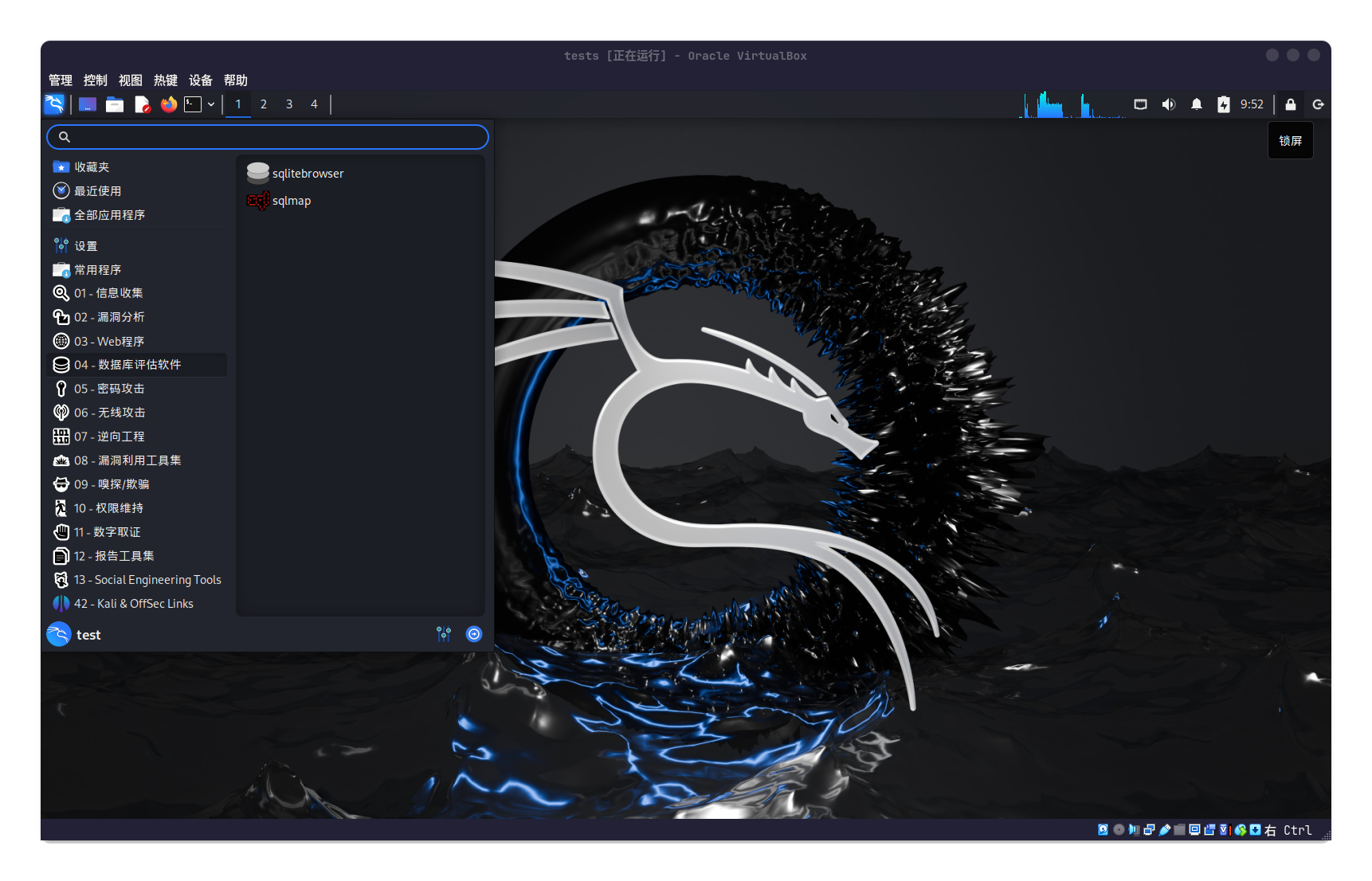
Task: Click the recording status bar indicator
Action: tap(1209, 830)
